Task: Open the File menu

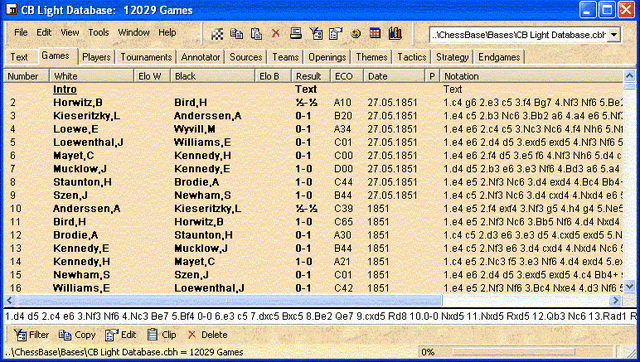Action: coord(21,32)
